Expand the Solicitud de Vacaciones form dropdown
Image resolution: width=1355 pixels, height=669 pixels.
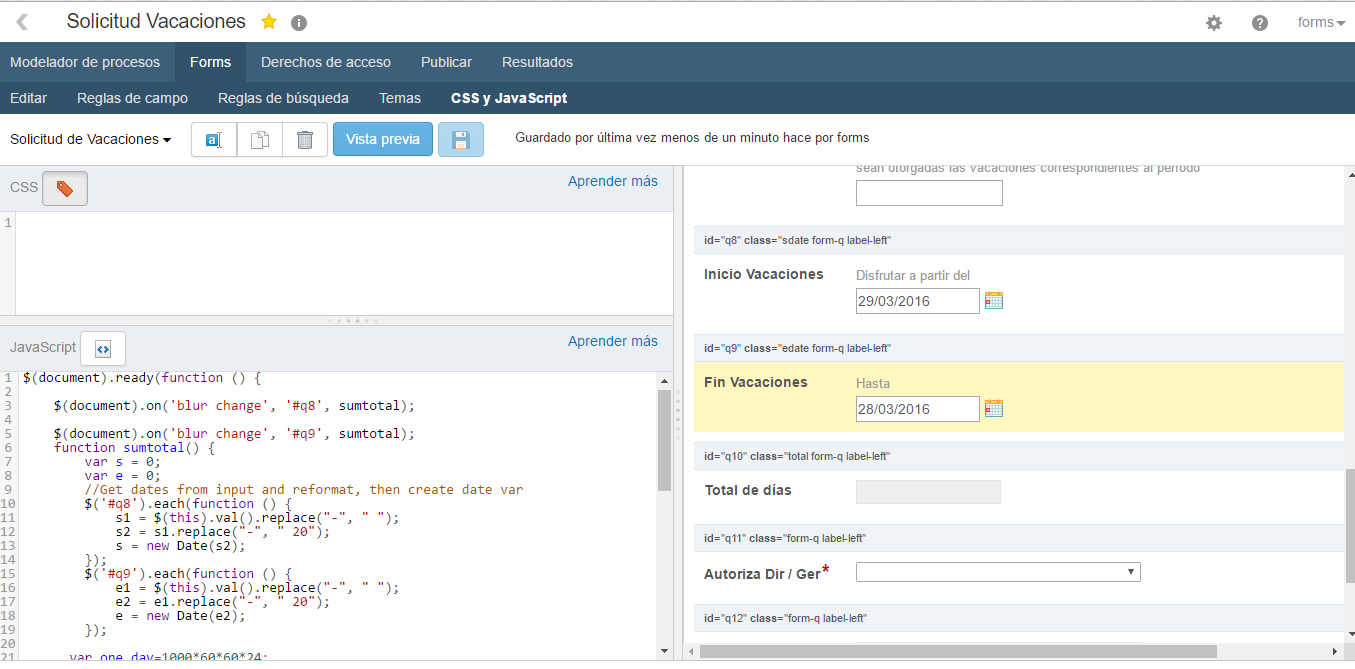click(90, 139)
